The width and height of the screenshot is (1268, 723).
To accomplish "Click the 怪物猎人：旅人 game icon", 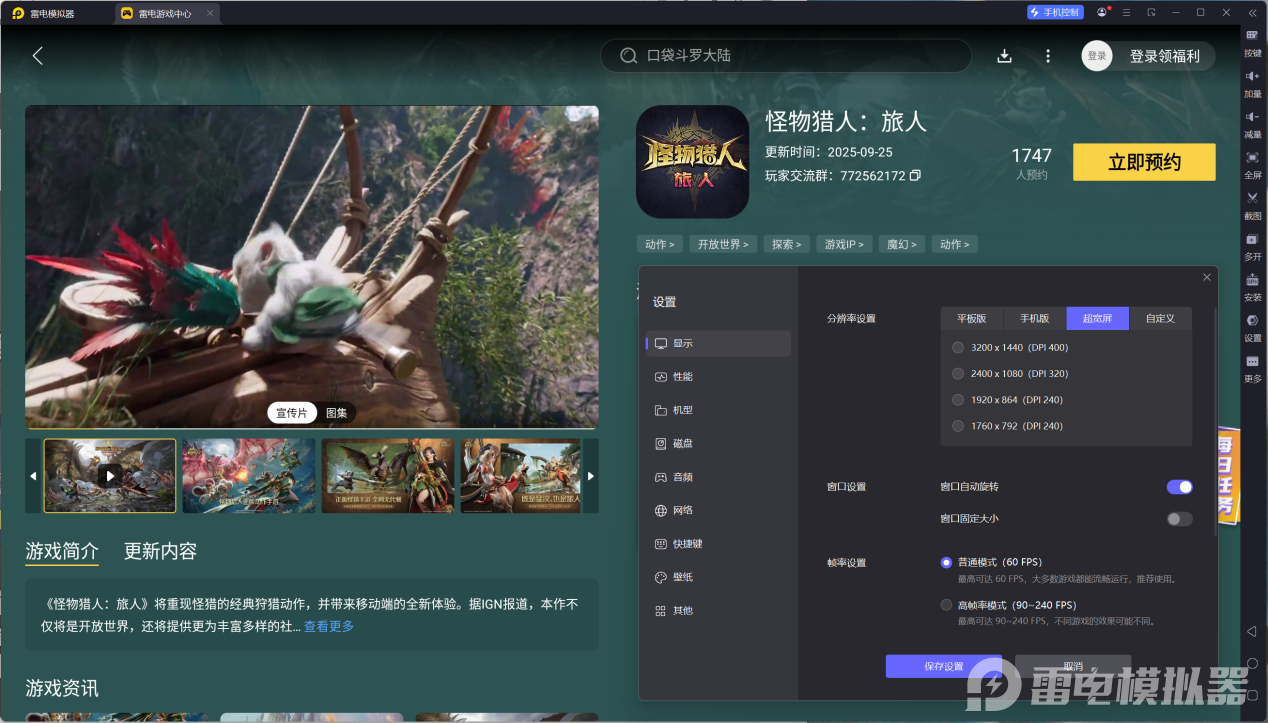I will pos(692,162).
